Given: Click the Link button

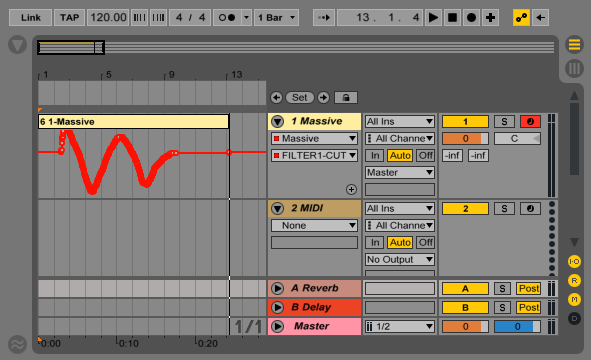Looking at the screenshot, I should pyautogui.click(x=31, y=18).
